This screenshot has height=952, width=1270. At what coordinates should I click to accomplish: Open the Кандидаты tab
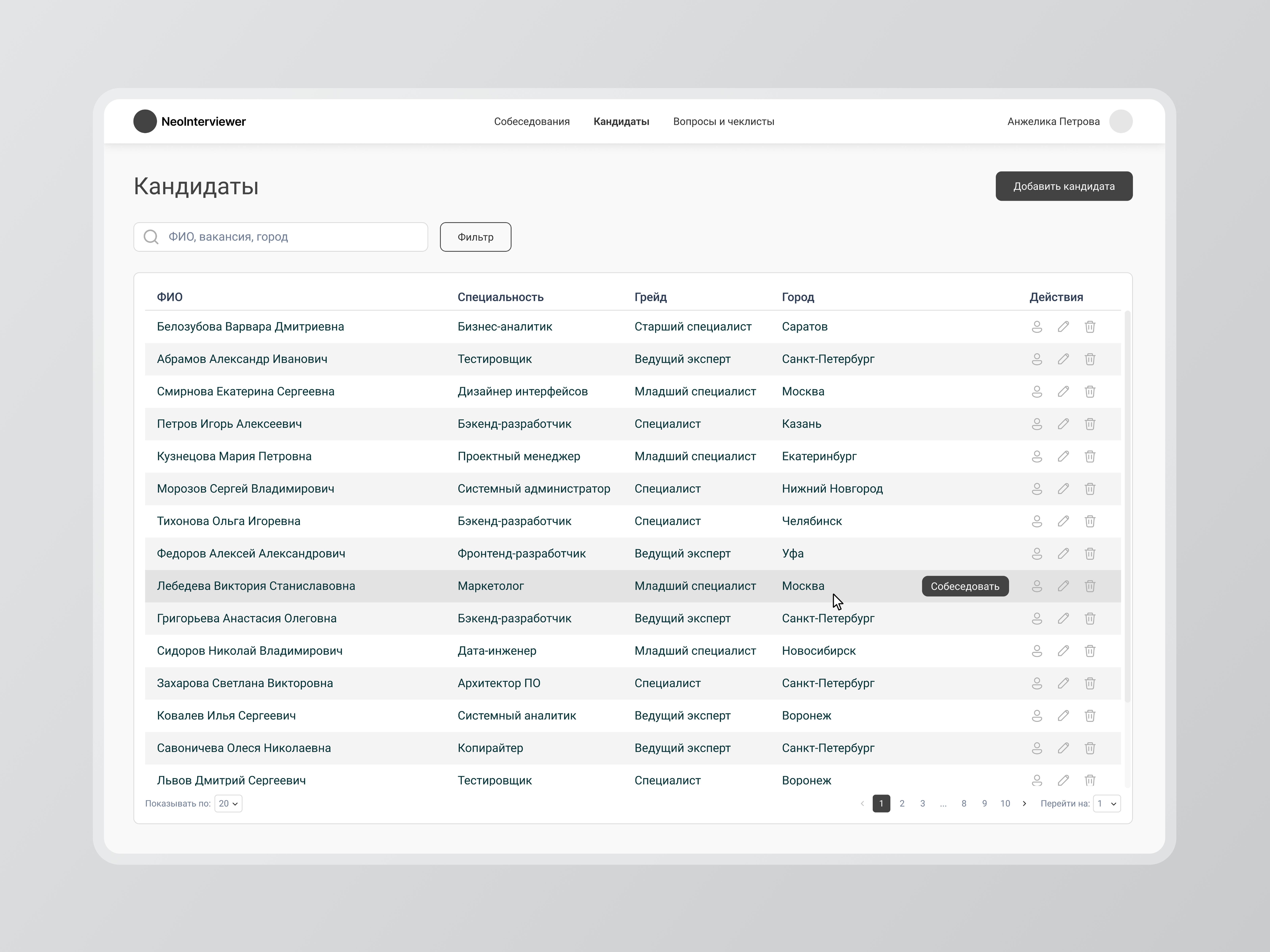click(x=621, y=122)
